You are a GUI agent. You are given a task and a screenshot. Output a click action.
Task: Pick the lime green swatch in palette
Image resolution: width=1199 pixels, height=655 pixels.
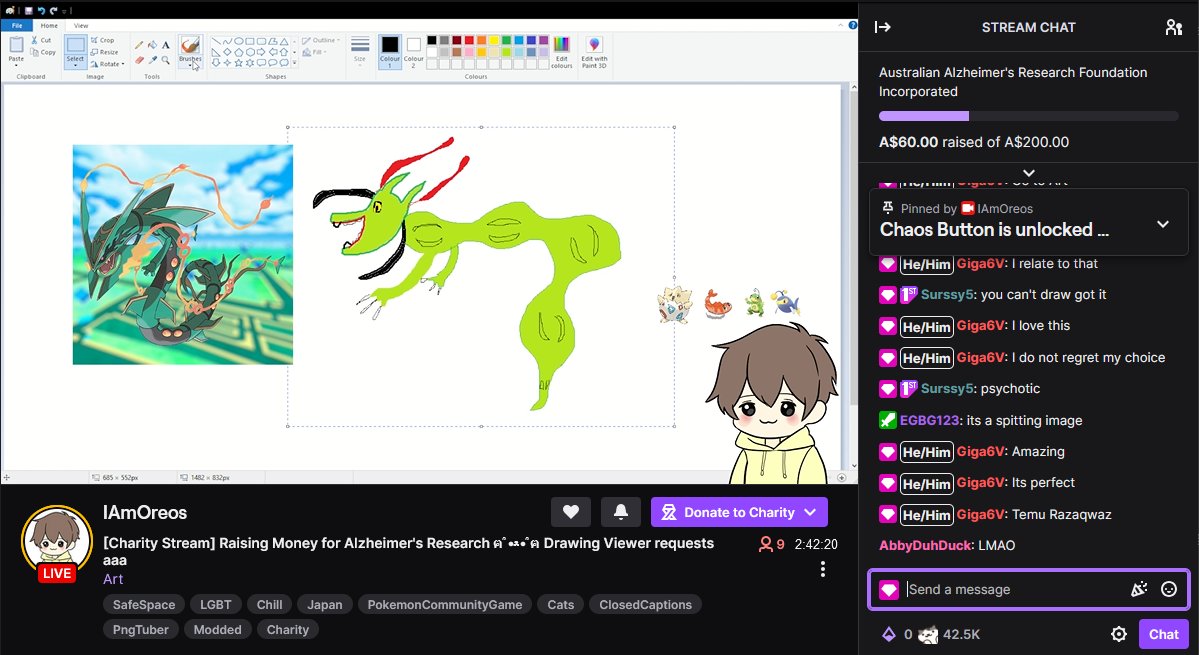505,52
